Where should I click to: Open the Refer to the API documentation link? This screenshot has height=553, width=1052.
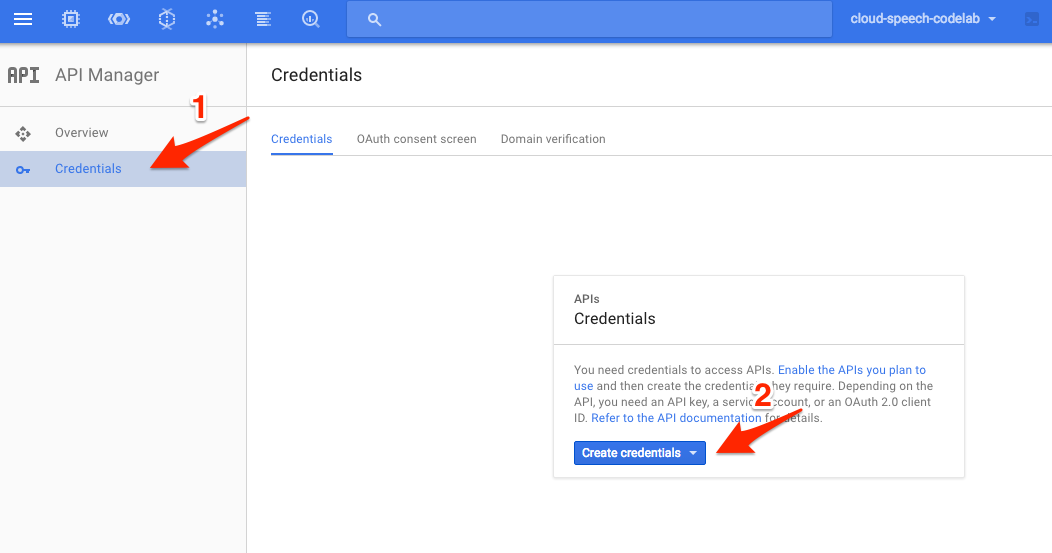[x=676, y=418]
